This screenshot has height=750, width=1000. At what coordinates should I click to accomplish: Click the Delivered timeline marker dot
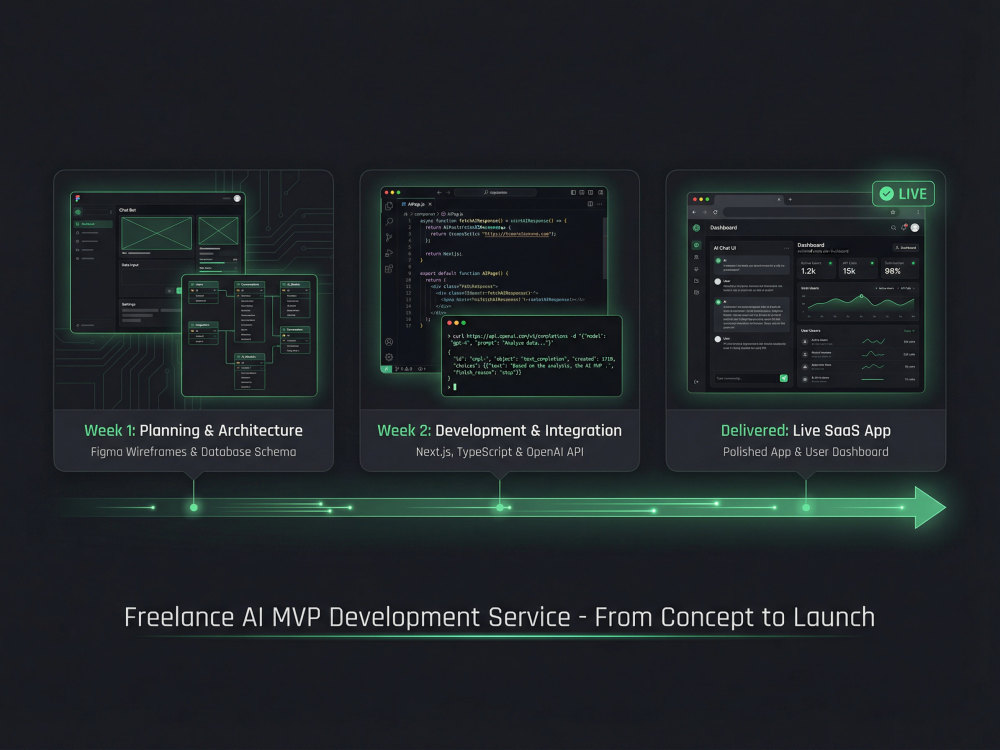pos(806,508)
